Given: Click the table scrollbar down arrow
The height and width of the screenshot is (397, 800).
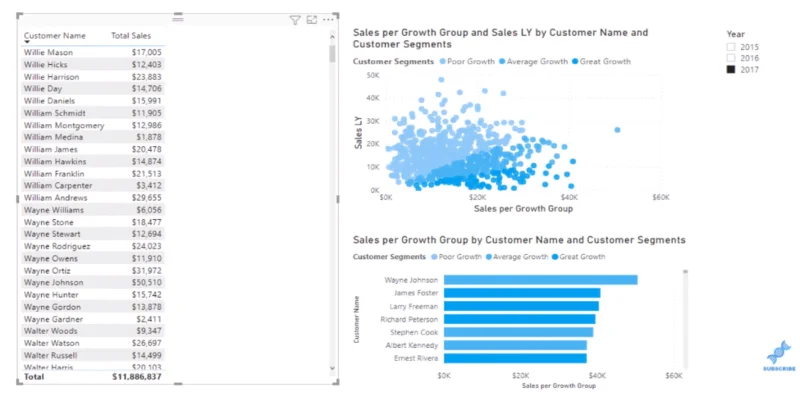Looking at the screenshot, I should [333, 368].
